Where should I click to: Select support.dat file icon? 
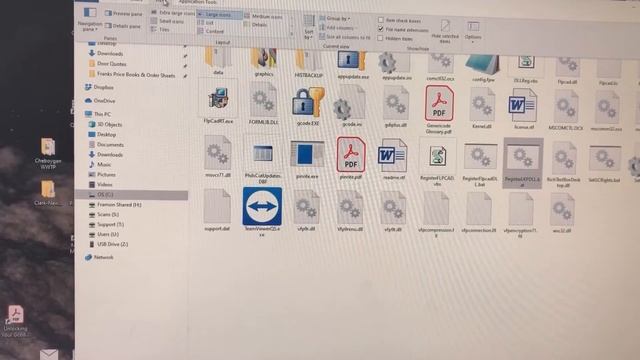coord(217,210)
